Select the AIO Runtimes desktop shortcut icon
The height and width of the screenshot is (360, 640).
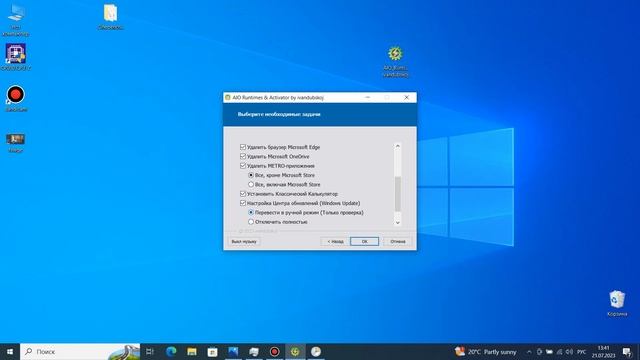pos(395,61)
